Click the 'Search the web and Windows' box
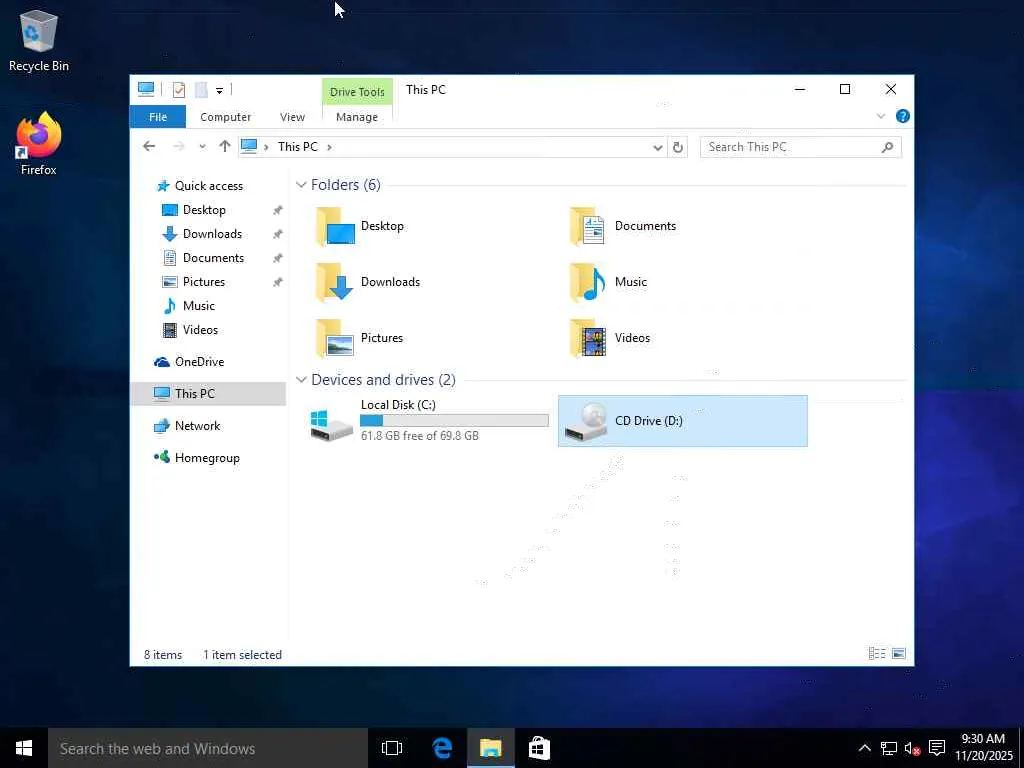This screenshot has height=768, width=1024. click(x=208, y=748)
